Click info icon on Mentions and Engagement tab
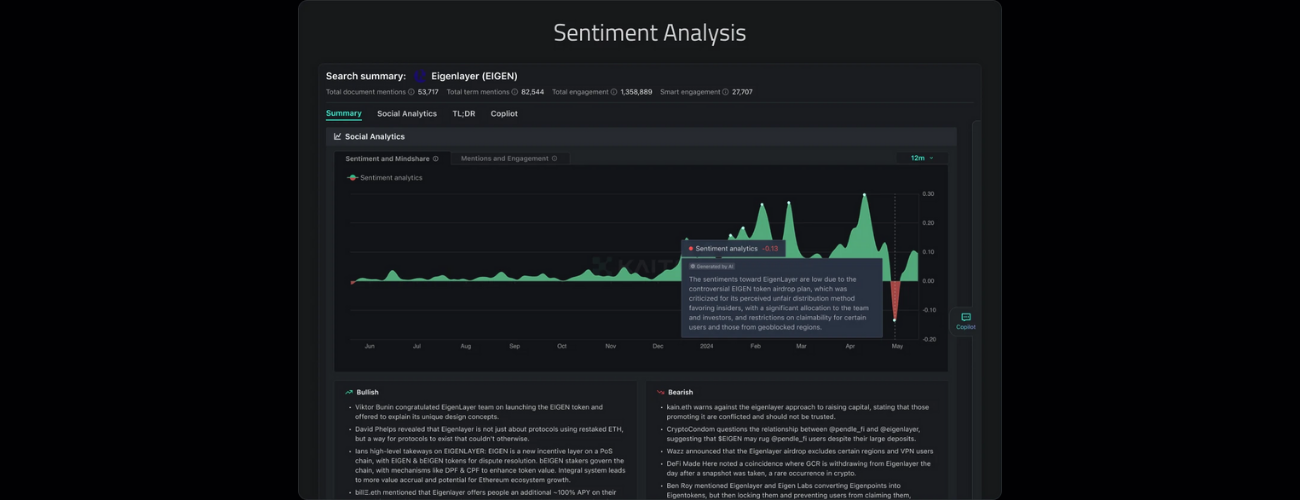Viewport: 1300px width, 500px height. pyautogui.click(x=555, y=158)
